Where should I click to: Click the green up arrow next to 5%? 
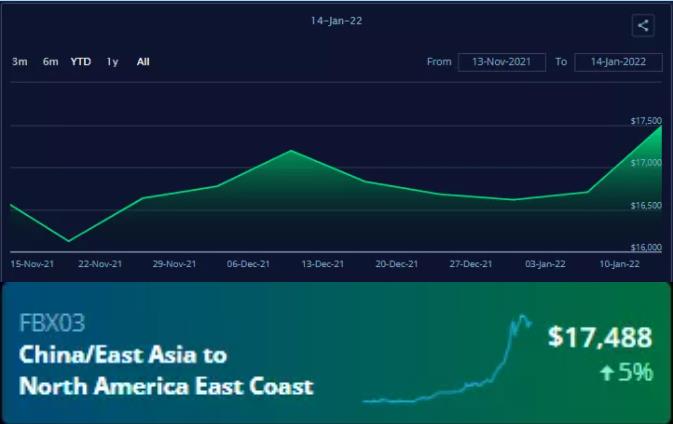coord(606,373)
